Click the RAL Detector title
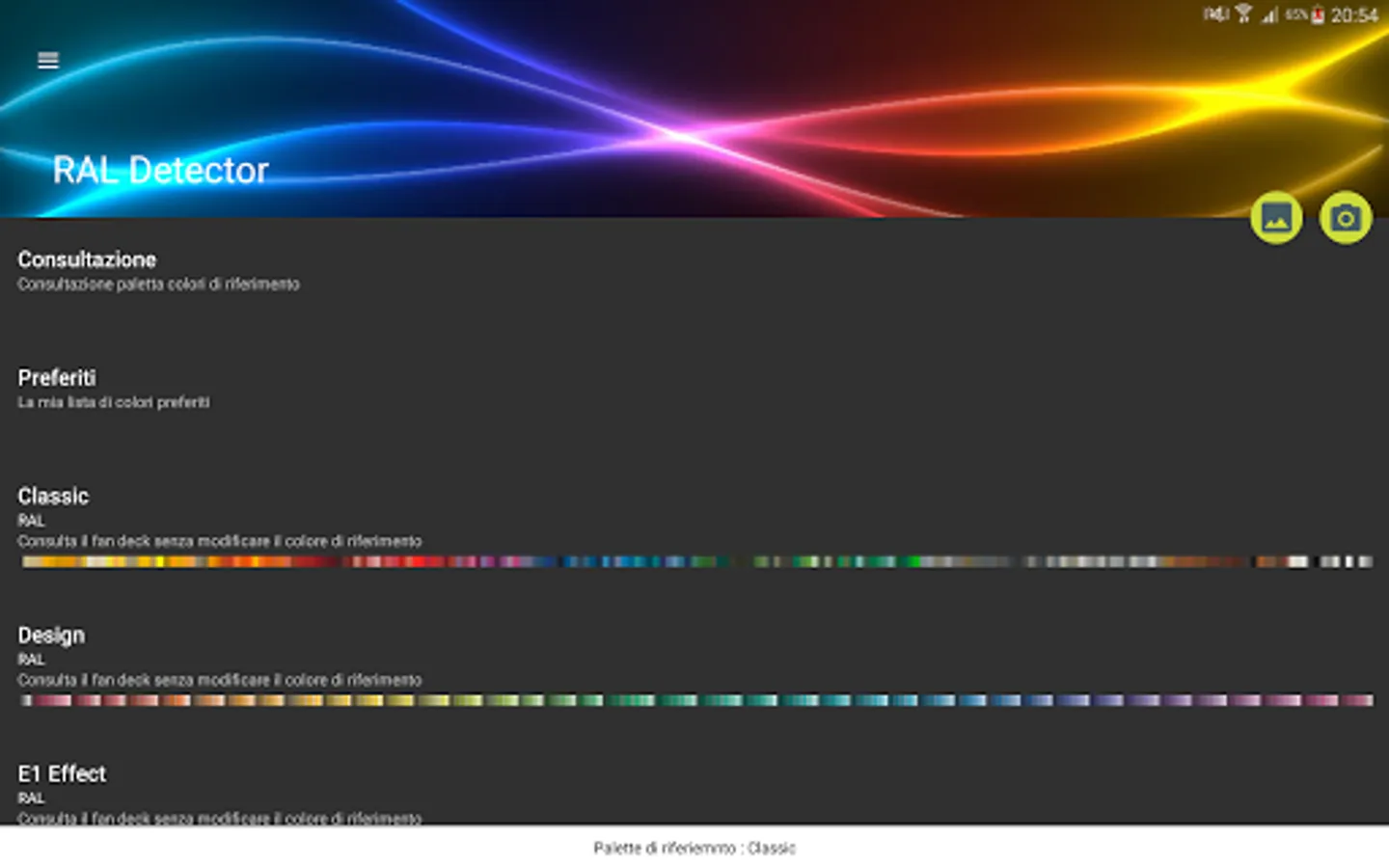The height and width of the screenshot is (868, 1389). click(x=160, y=171)
